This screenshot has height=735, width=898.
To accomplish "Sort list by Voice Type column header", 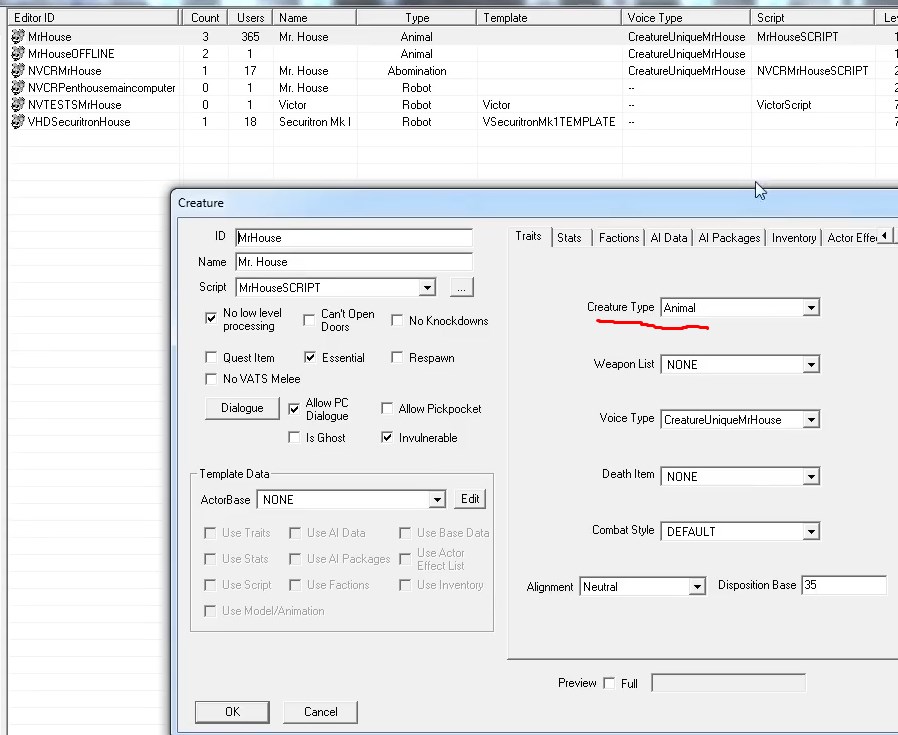I will pyautogui.click(x=686, y=18).
